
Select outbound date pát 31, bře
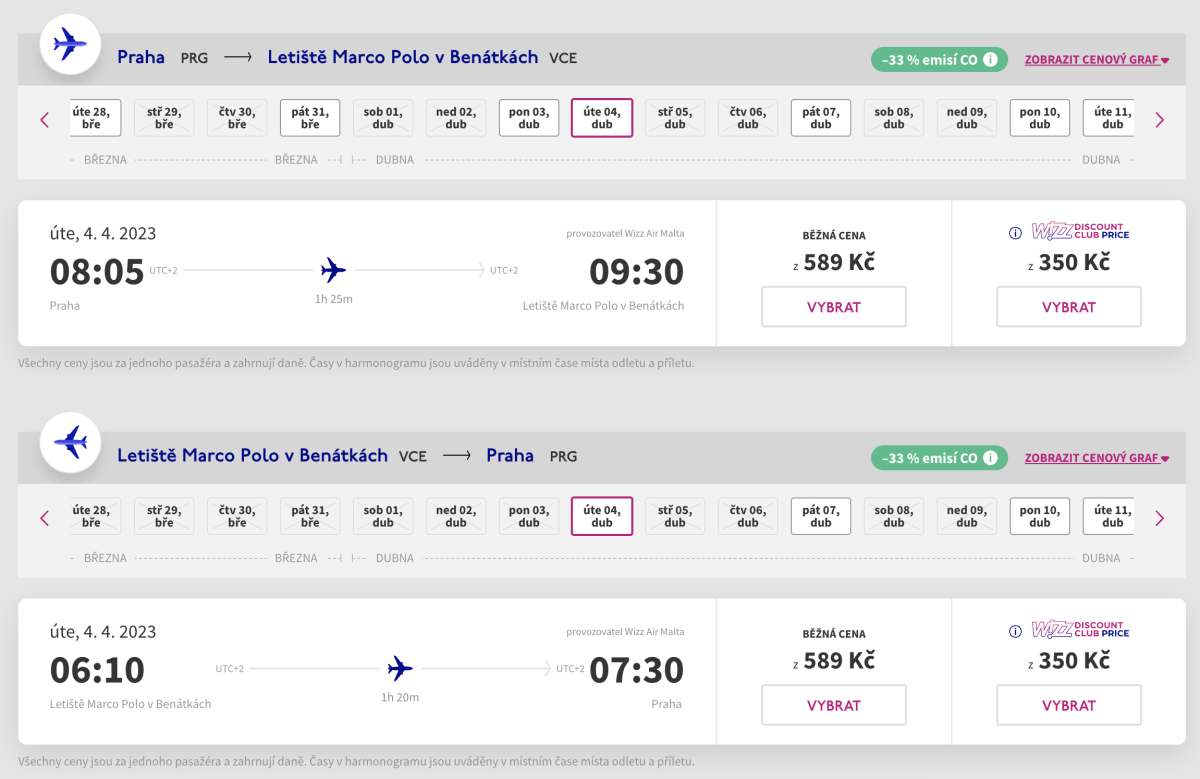[310, 118]
